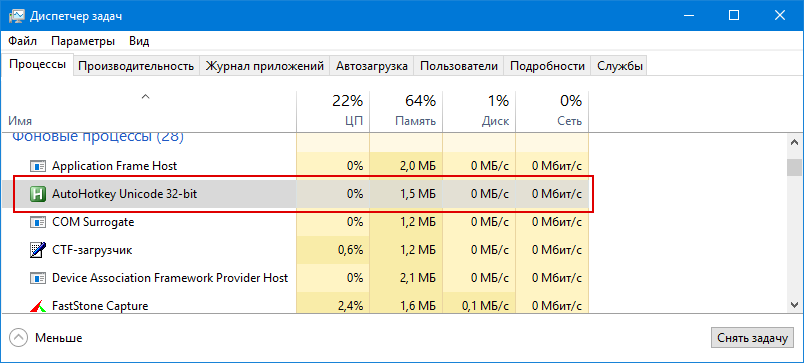
Task: Click the CTF-загрузчик pen icon
Action: click(37, 250)
